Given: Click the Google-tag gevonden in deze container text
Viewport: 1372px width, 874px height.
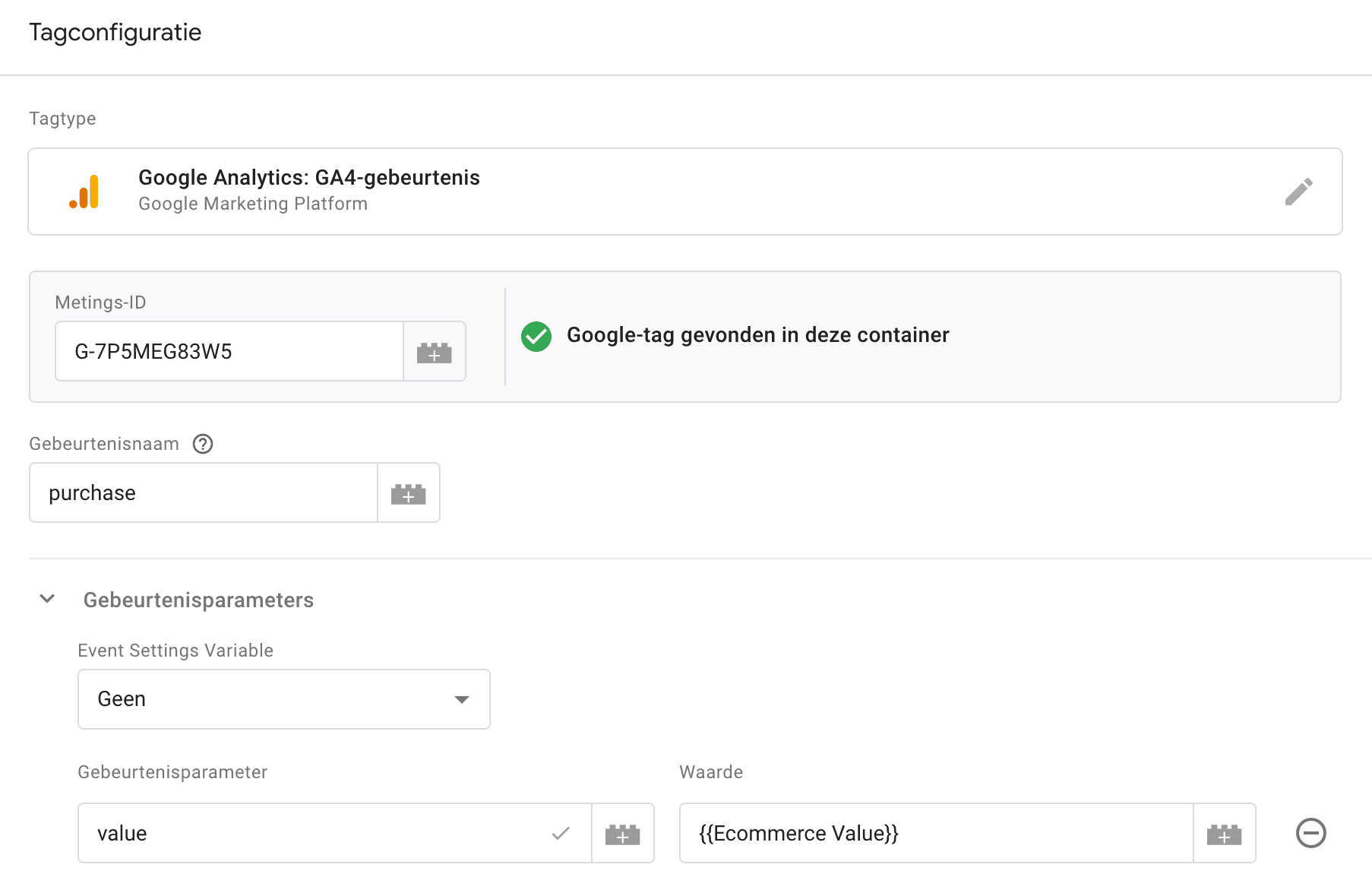Looking at the screenshot, I should tap(758, 335).
